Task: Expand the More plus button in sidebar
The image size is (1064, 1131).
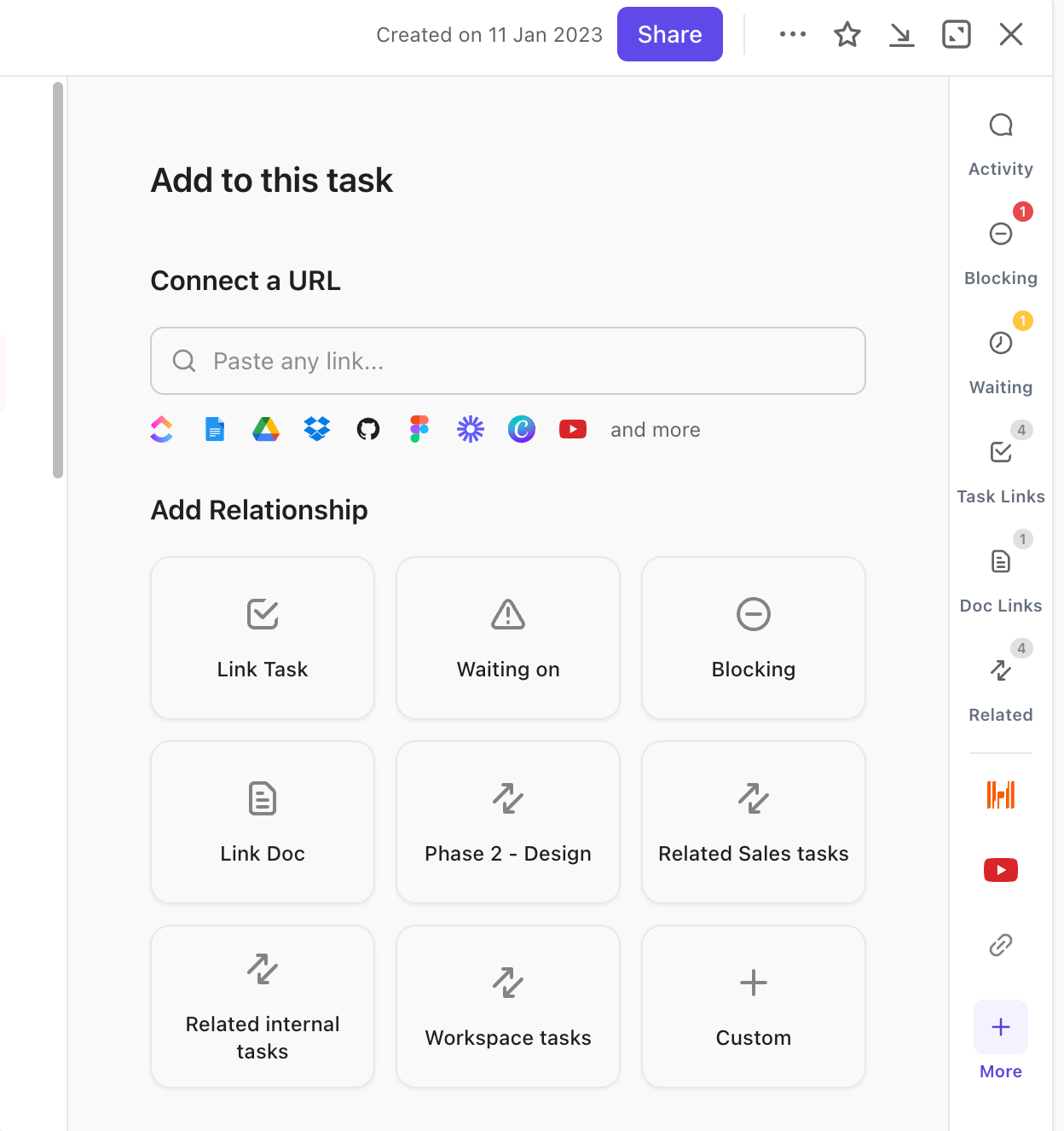Action: (1000, 1027)
